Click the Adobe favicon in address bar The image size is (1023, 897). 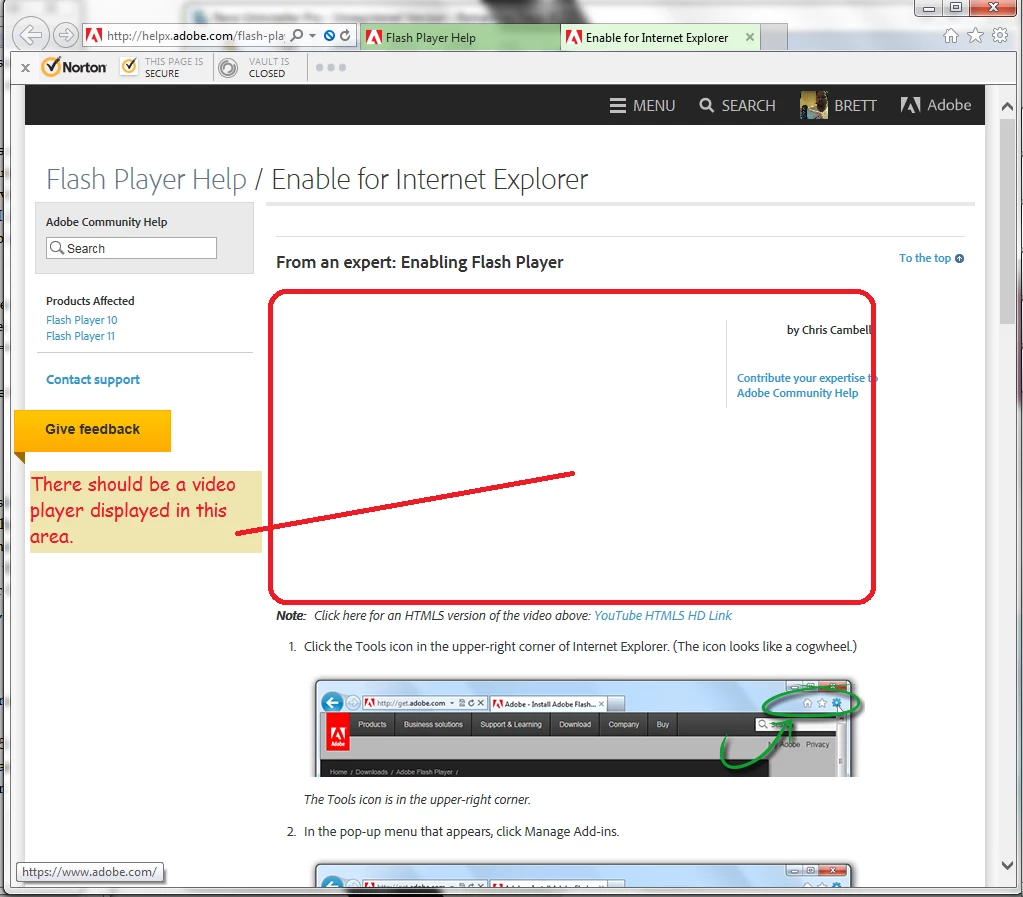pos(94,35)
